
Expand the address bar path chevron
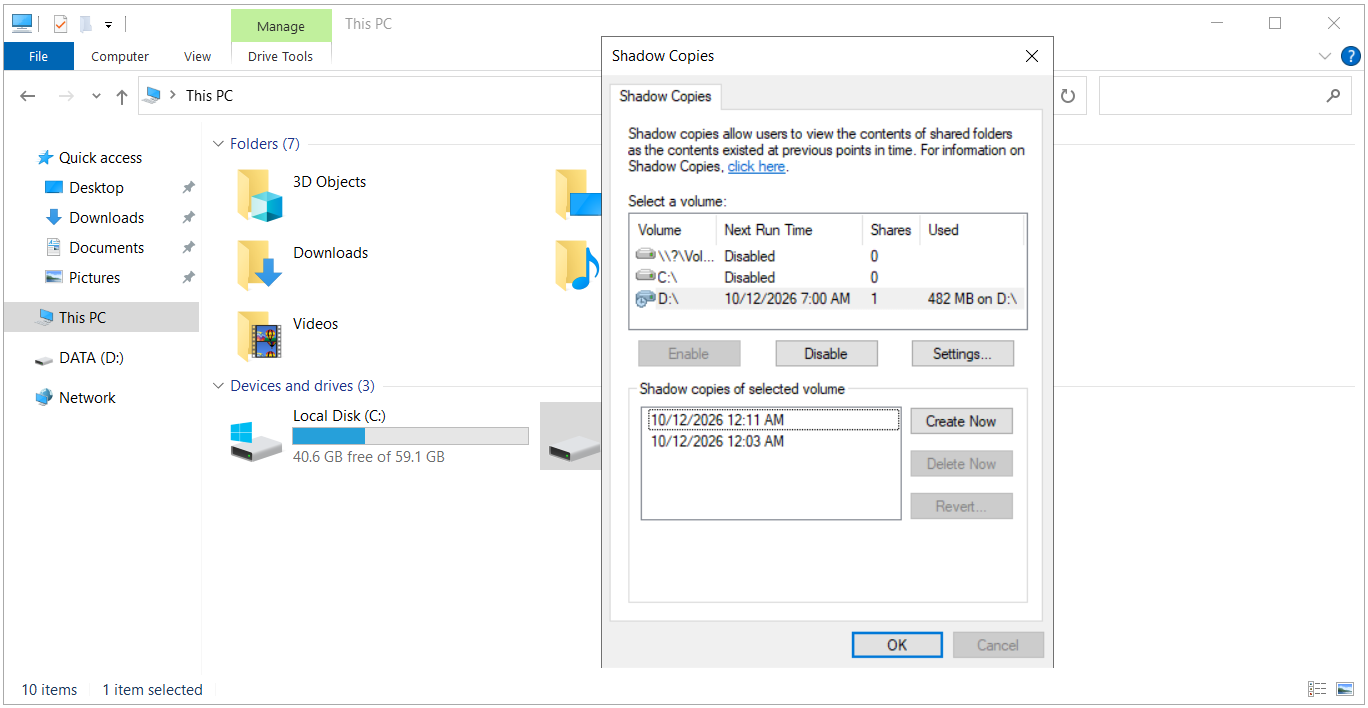click(x=174, y=96)
